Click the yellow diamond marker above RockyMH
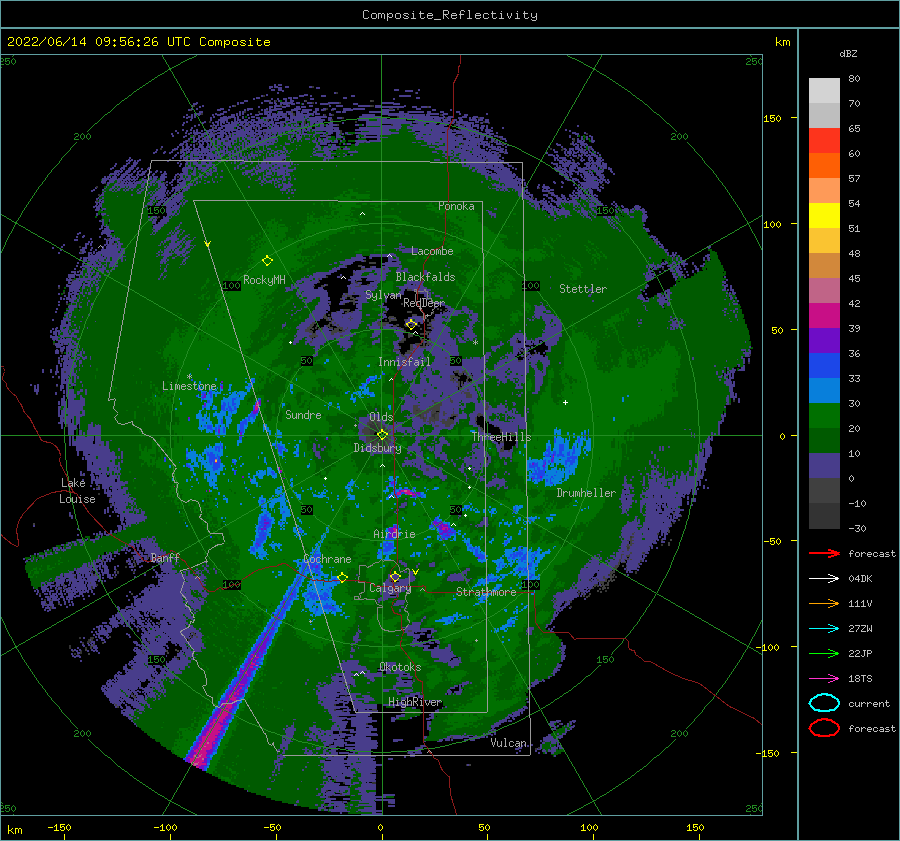The width and height of the screenshot is (900, 841). click(267, 261)
